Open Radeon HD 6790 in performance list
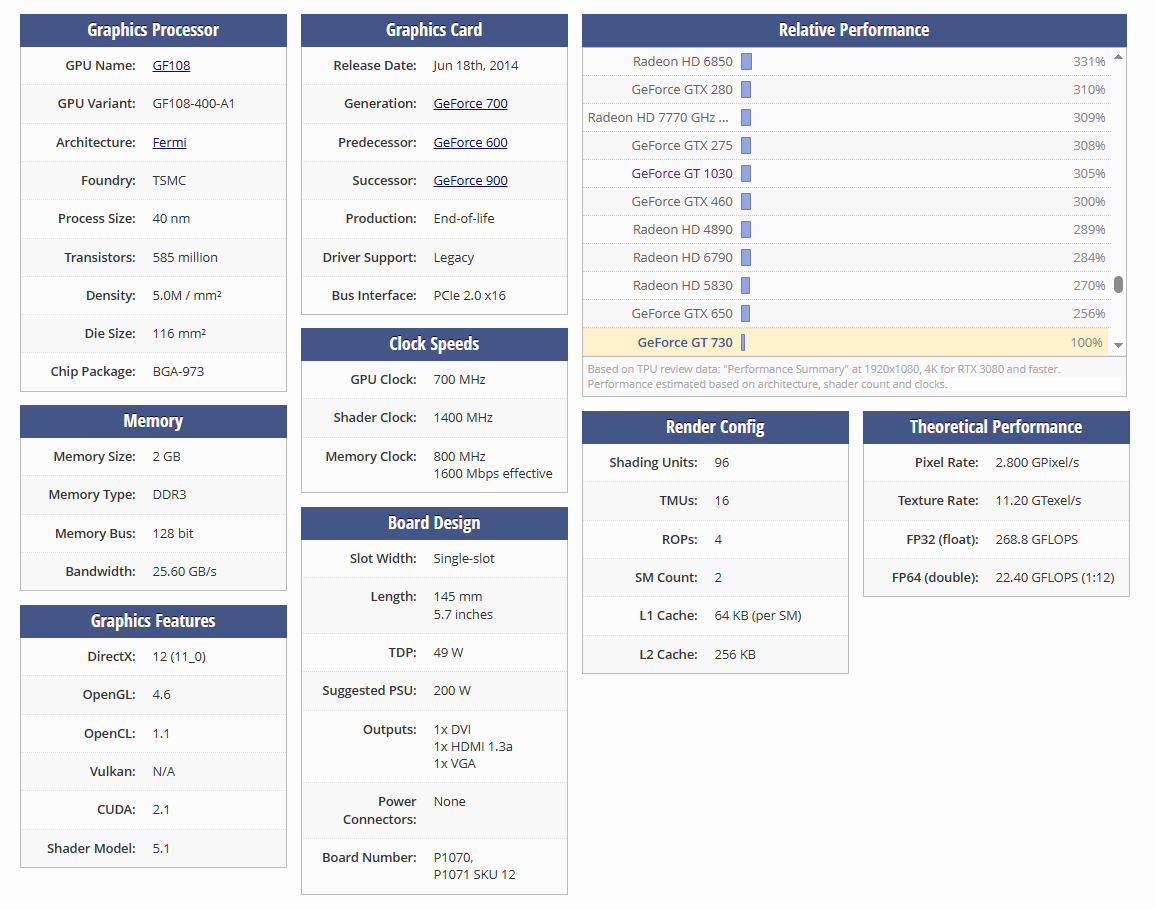Viewport: 1155px width, 909px height. 682,258
